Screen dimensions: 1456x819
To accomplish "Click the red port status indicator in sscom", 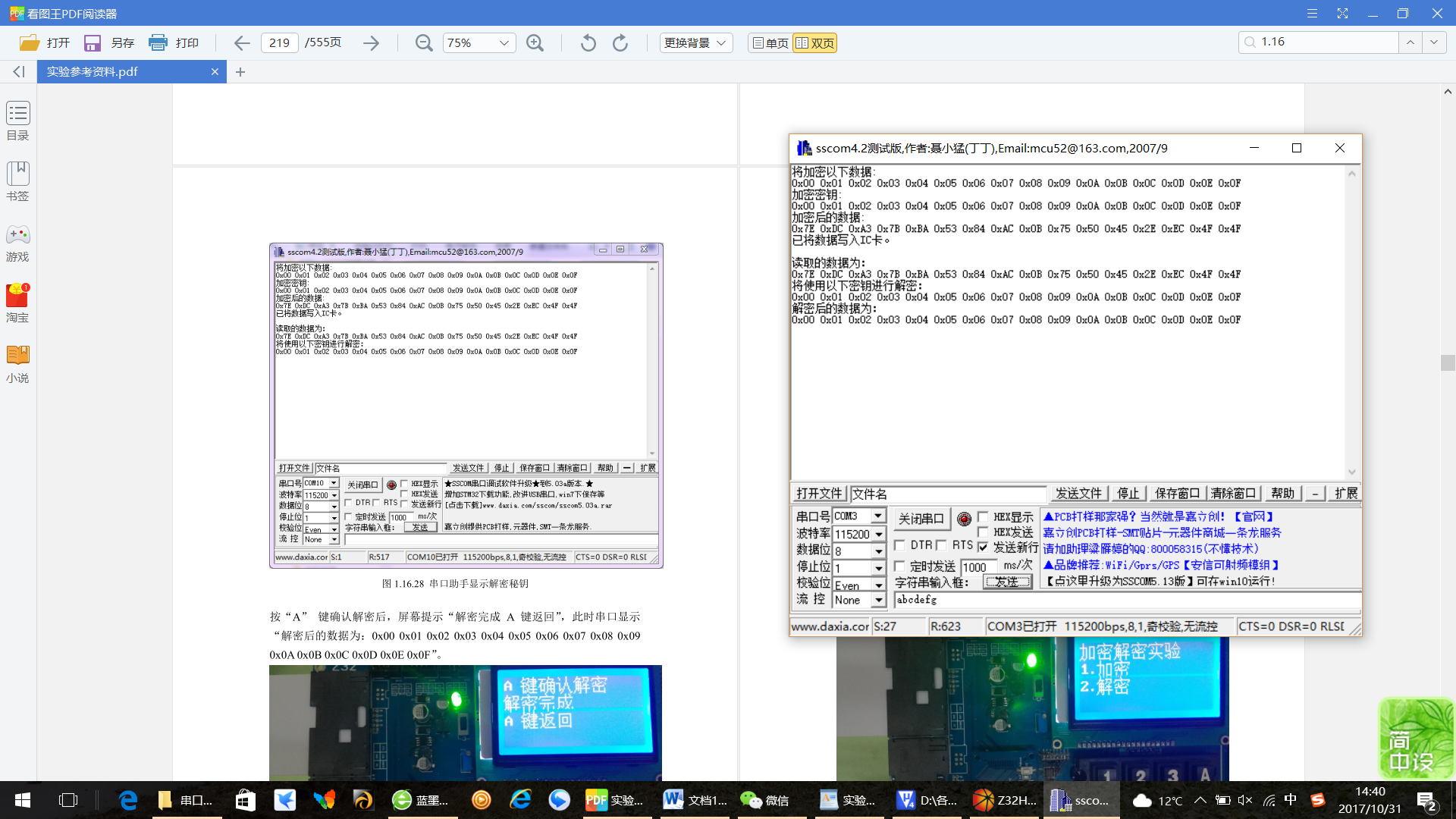I will [964, 519].
